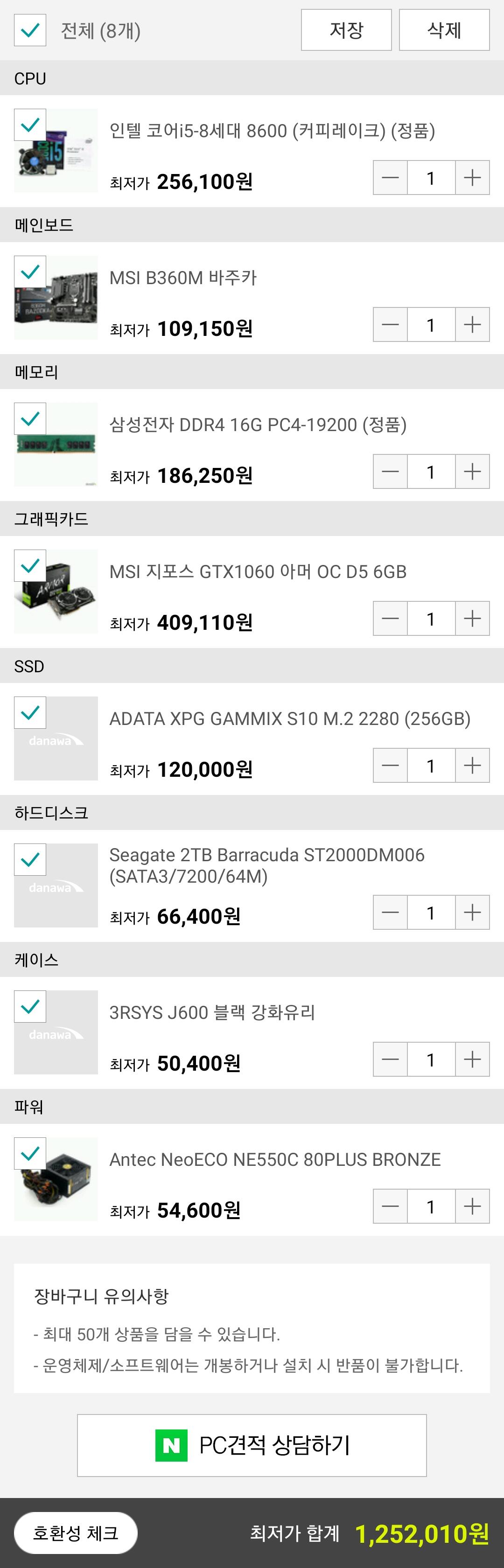Toggle the Antec NeoECO power checkbox
This screenshot has height=1568, width=504.
click(30, 1153)
